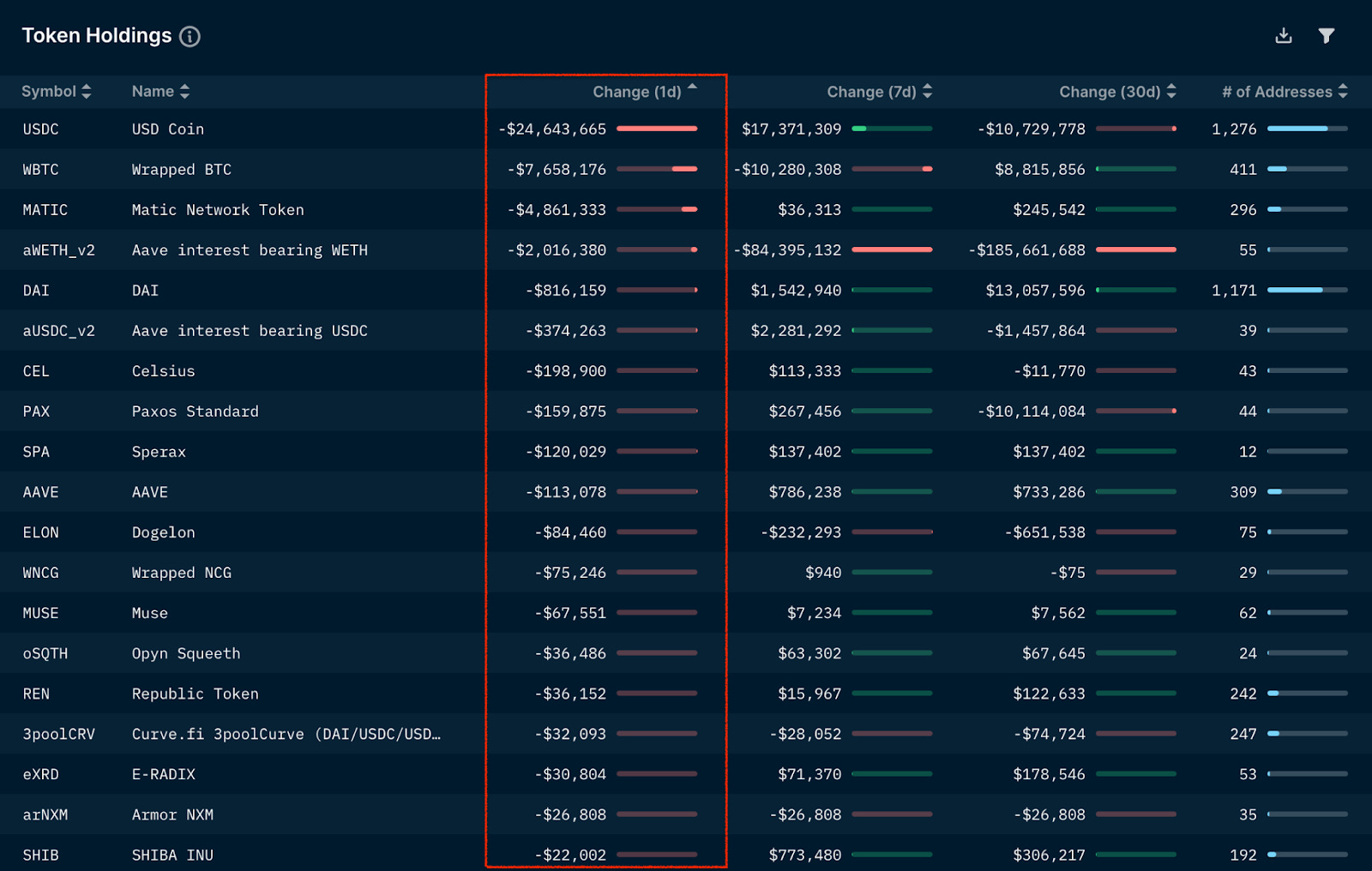Click the Token Holdings title

click(x=97, y=36)
